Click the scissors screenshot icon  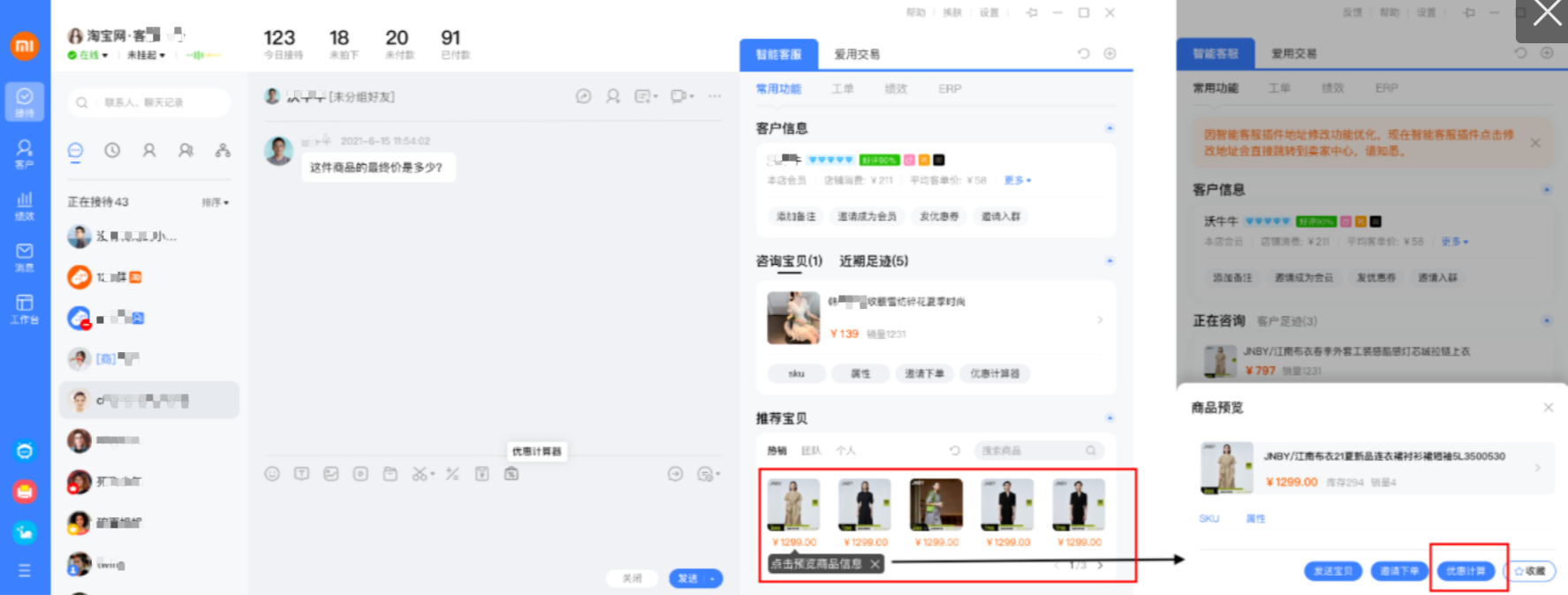[x=420, y=474]
